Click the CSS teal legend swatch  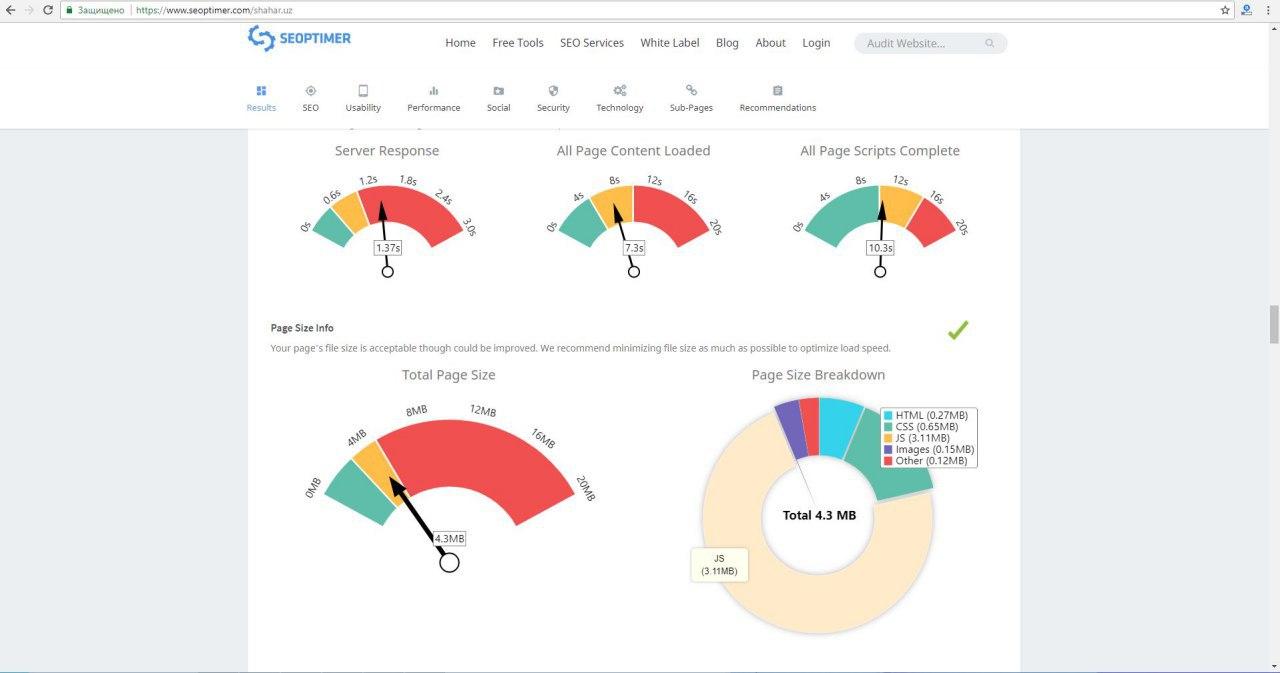(888, 427)
